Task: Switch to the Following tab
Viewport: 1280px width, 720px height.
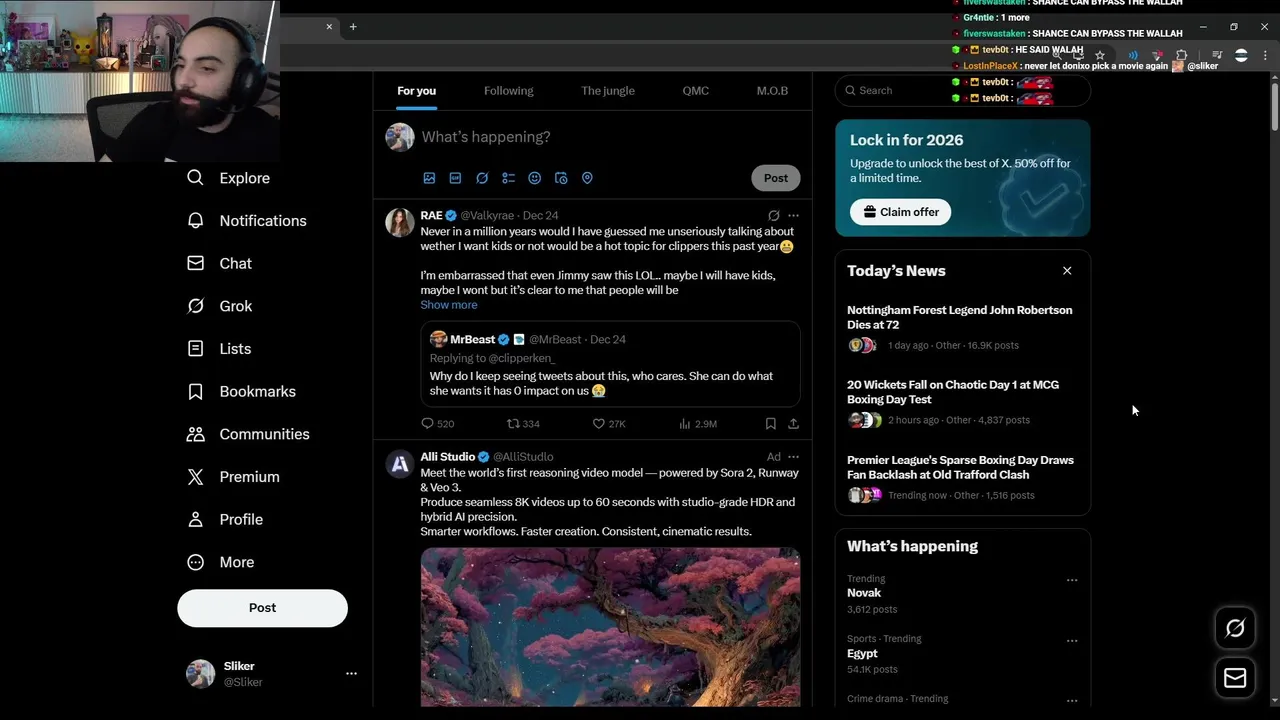Action: [509, 91]
